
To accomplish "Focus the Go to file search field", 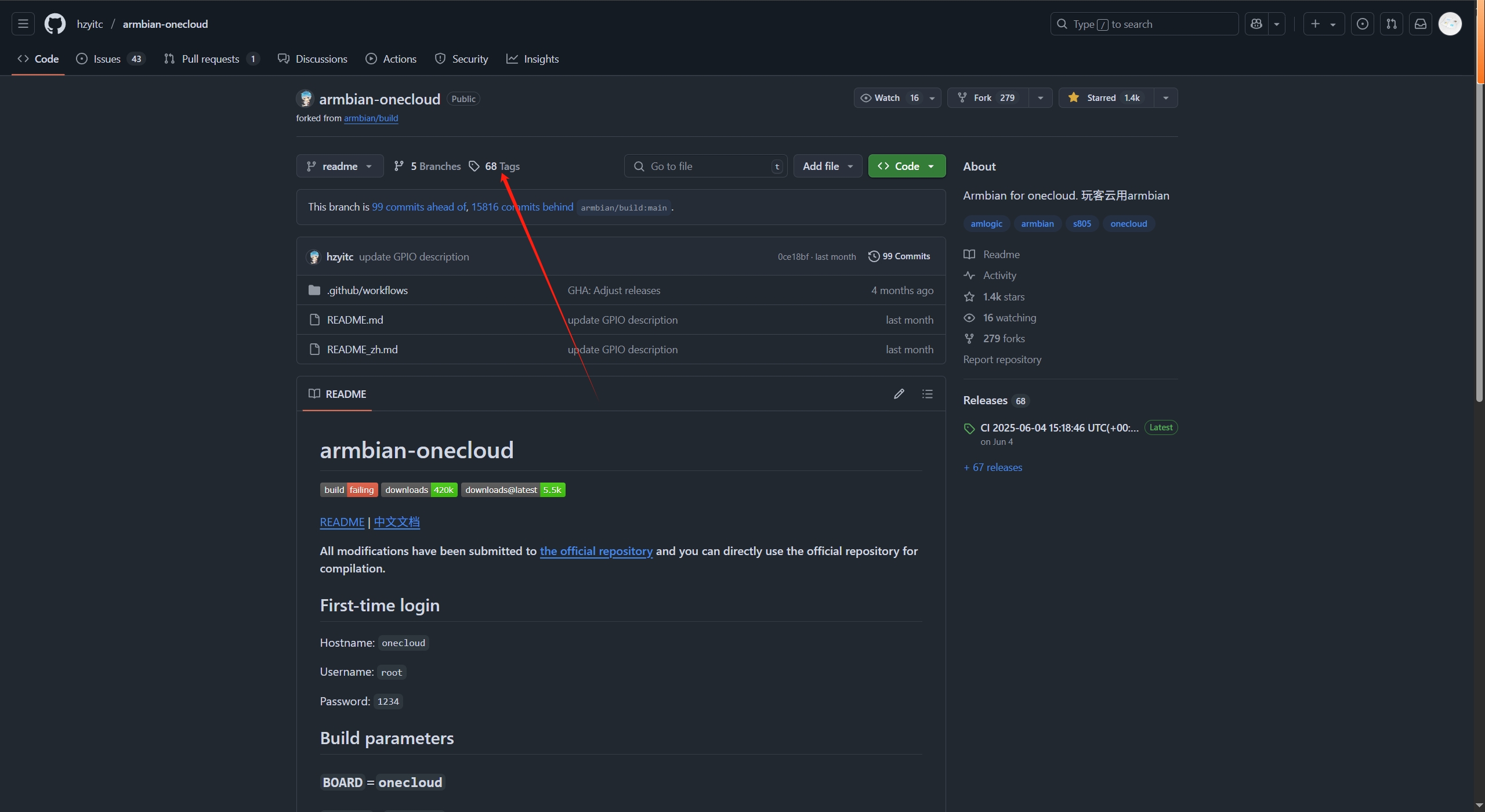I will point(705,166).
